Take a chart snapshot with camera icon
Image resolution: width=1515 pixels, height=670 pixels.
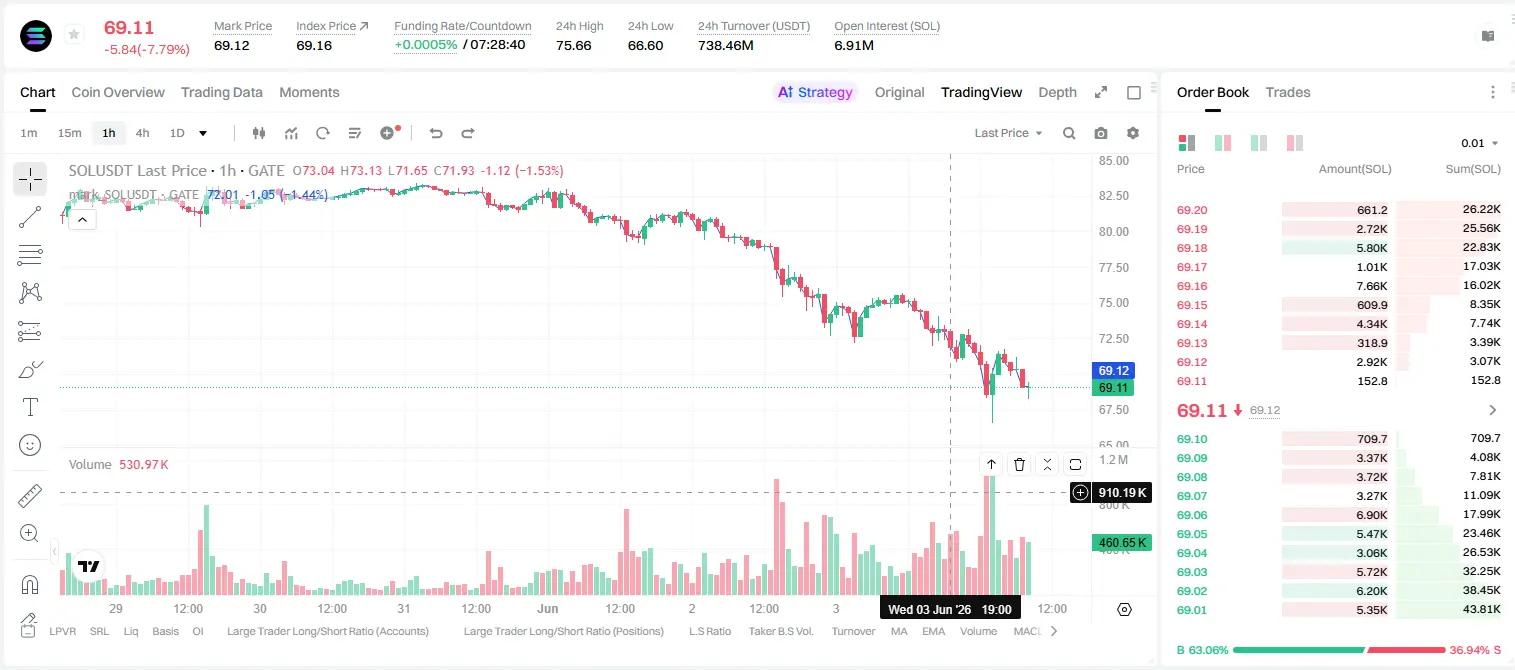[1101, 133]
